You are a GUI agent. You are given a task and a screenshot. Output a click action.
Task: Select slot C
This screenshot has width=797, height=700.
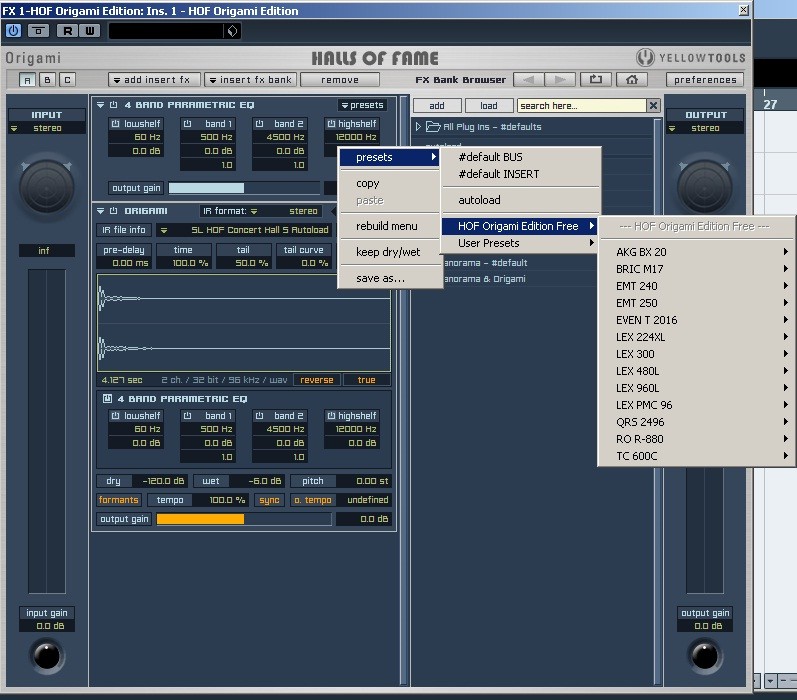[x=67, y=80]
